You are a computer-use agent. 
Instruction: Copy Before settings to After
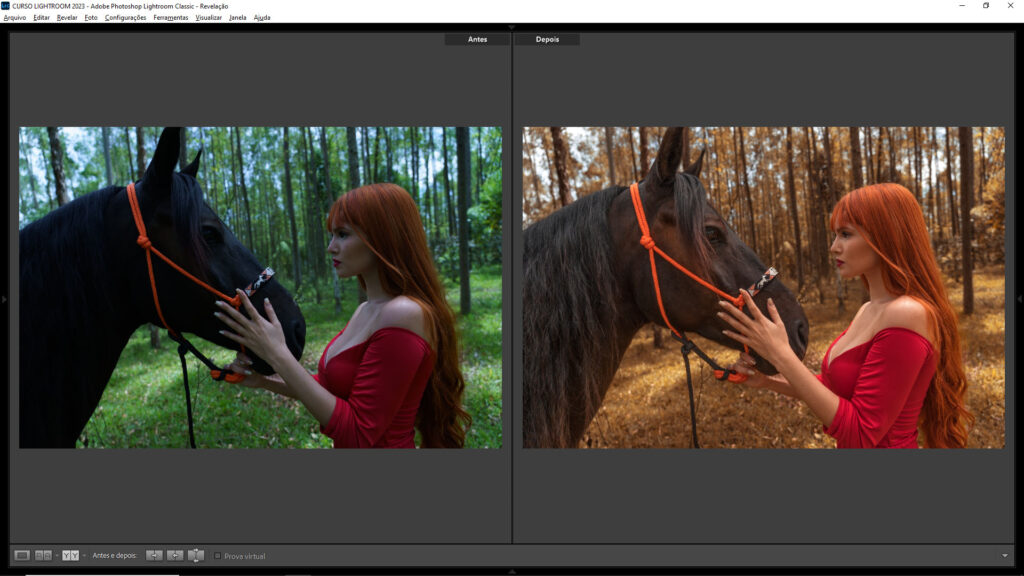point(154,555)
